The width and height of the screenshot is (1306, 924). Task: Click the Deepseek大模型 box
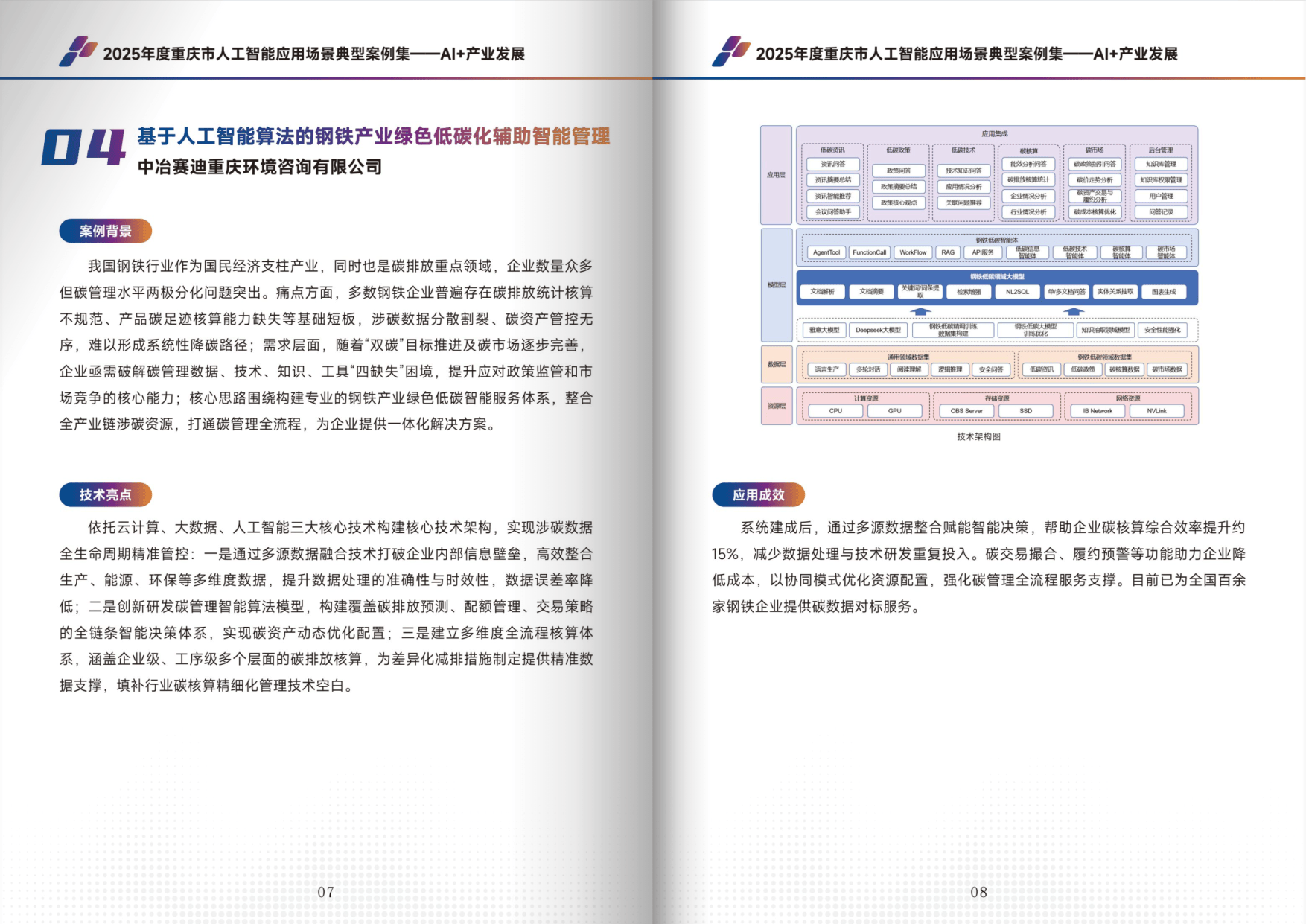tap(878, 330)
